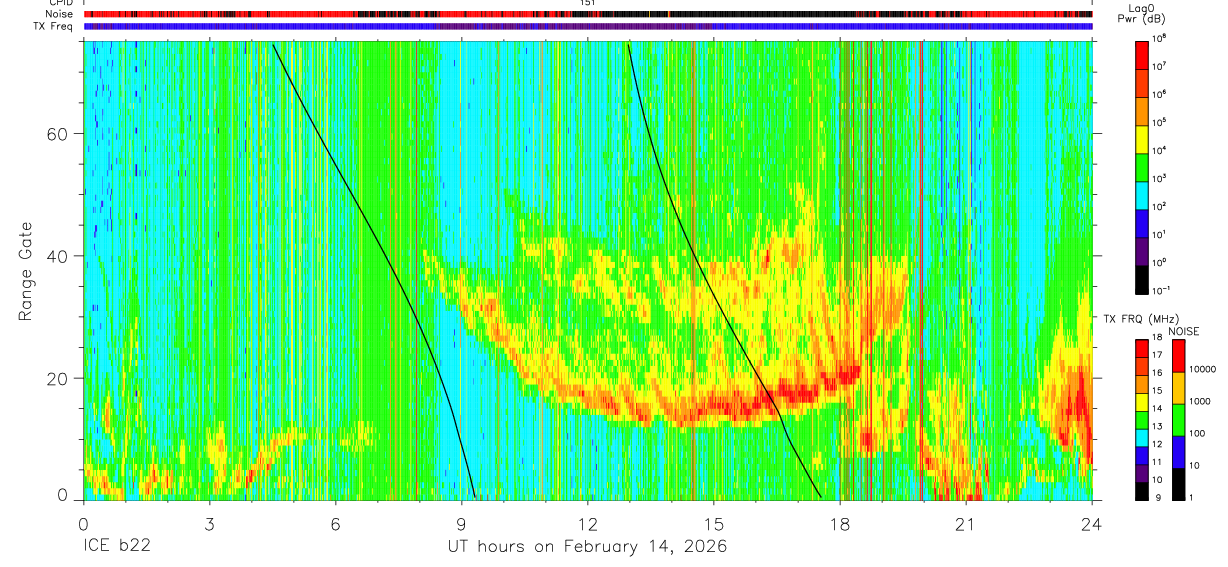Click the green segment of the NOISE colorbar
Image resolution: width=1228 pixels, height=567 pixels.
click(1179, 419)
